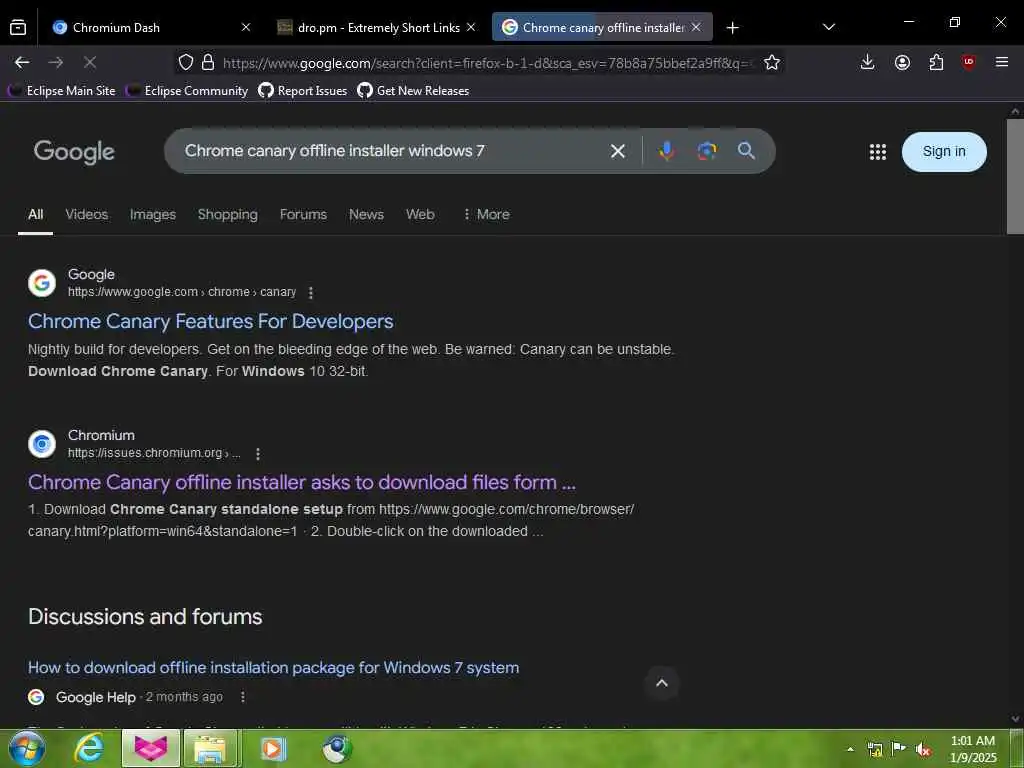The image size is (1024, 768).
Task: Open Get New Releases bookmark
Action: click(413, 91)
